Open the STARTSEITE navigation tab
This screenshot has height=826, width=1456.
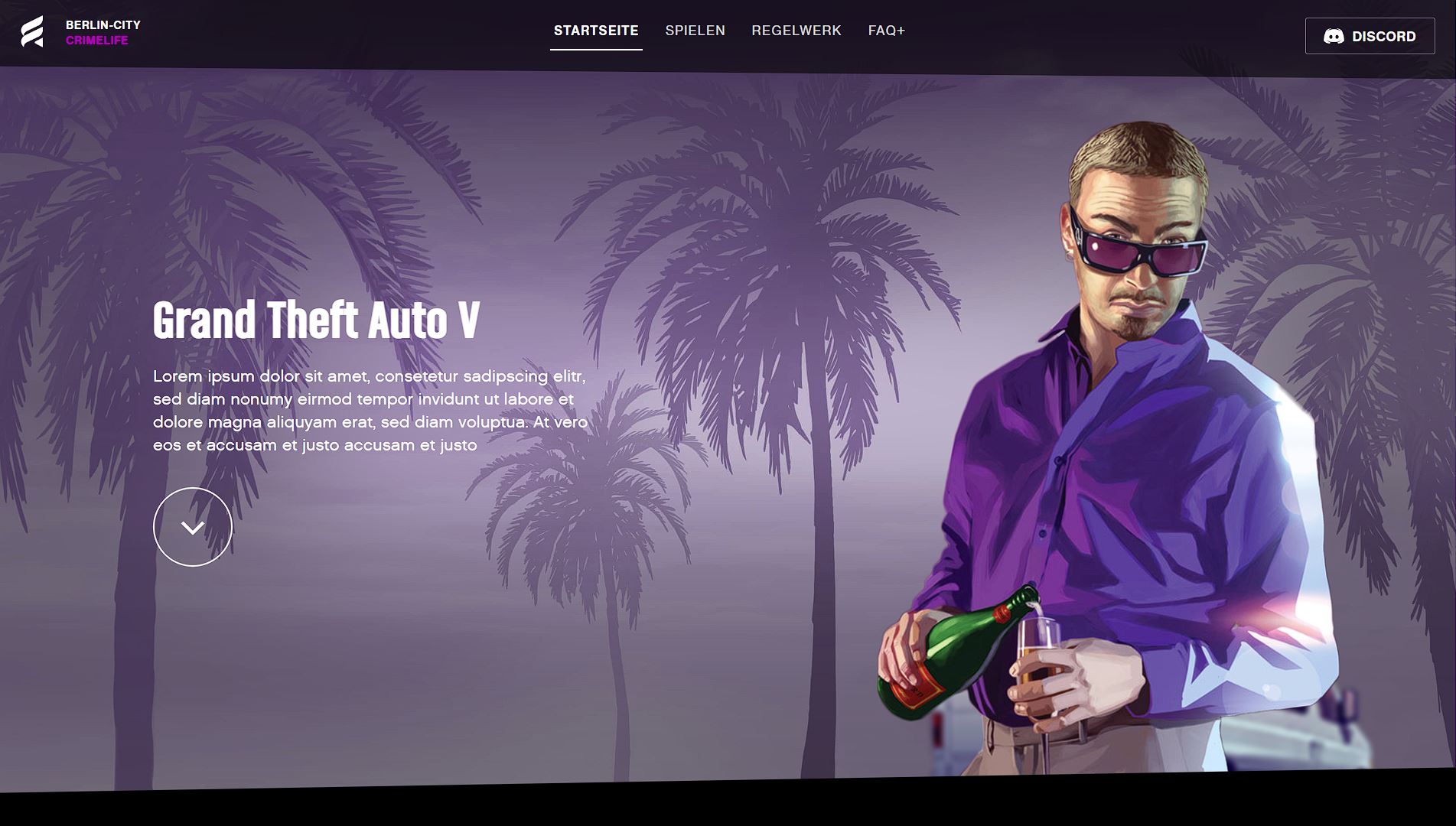point(596,31)
